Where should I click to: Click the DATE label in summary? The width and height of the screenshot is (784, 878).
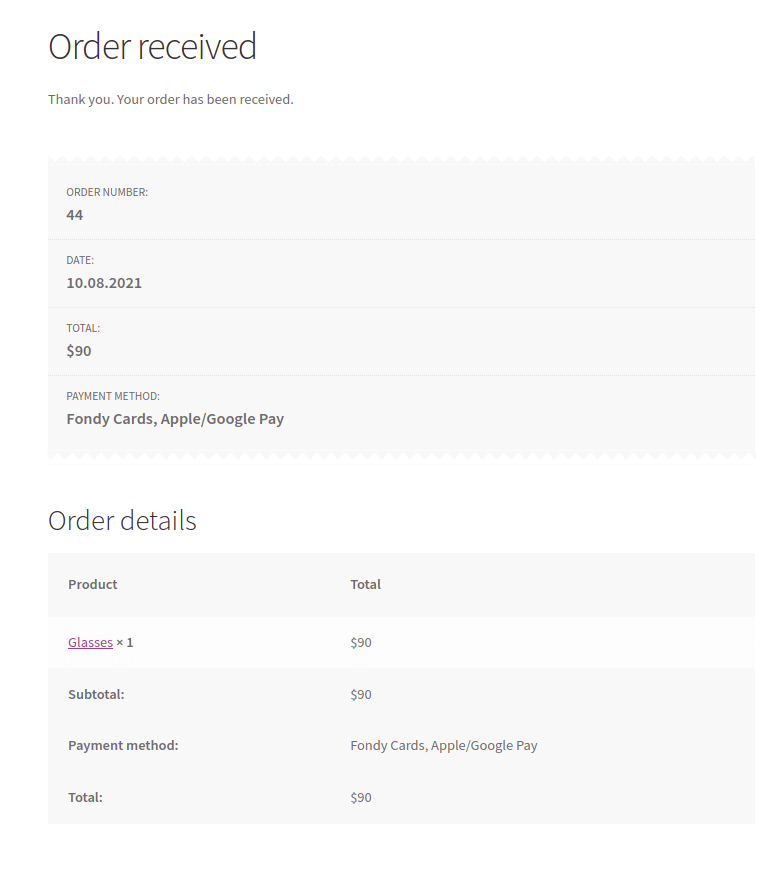(80, 260)
